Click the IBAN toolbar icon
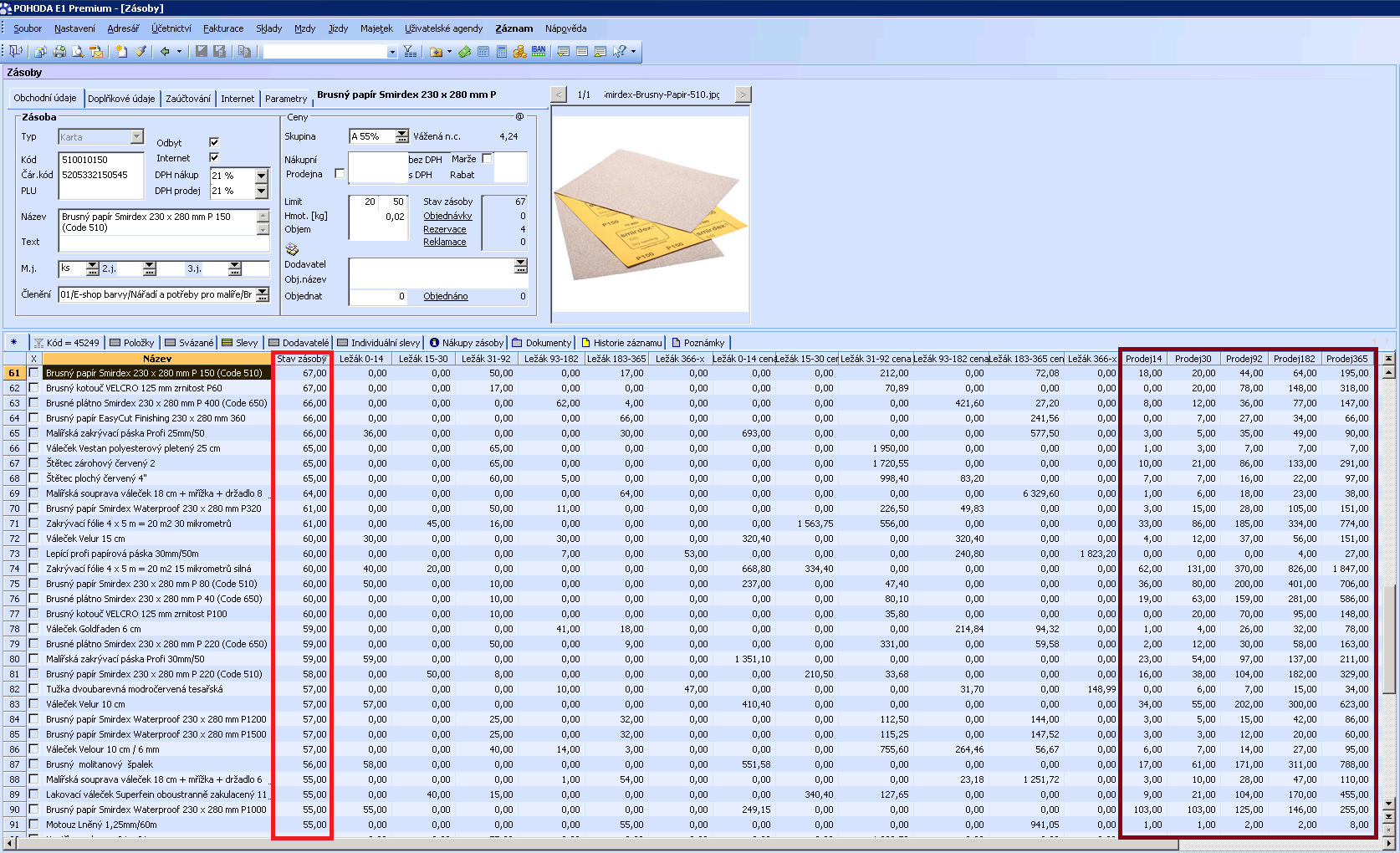 tap(538, 51)
